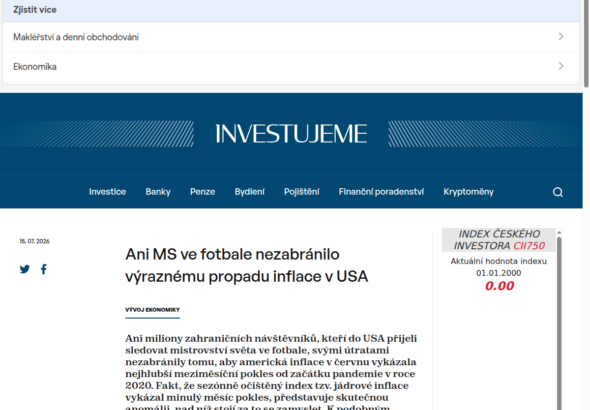Image resolution: width=590 pixels, height=410 pixels.
Task: Click the 0.00 index value
Action: tap(499, 286)
